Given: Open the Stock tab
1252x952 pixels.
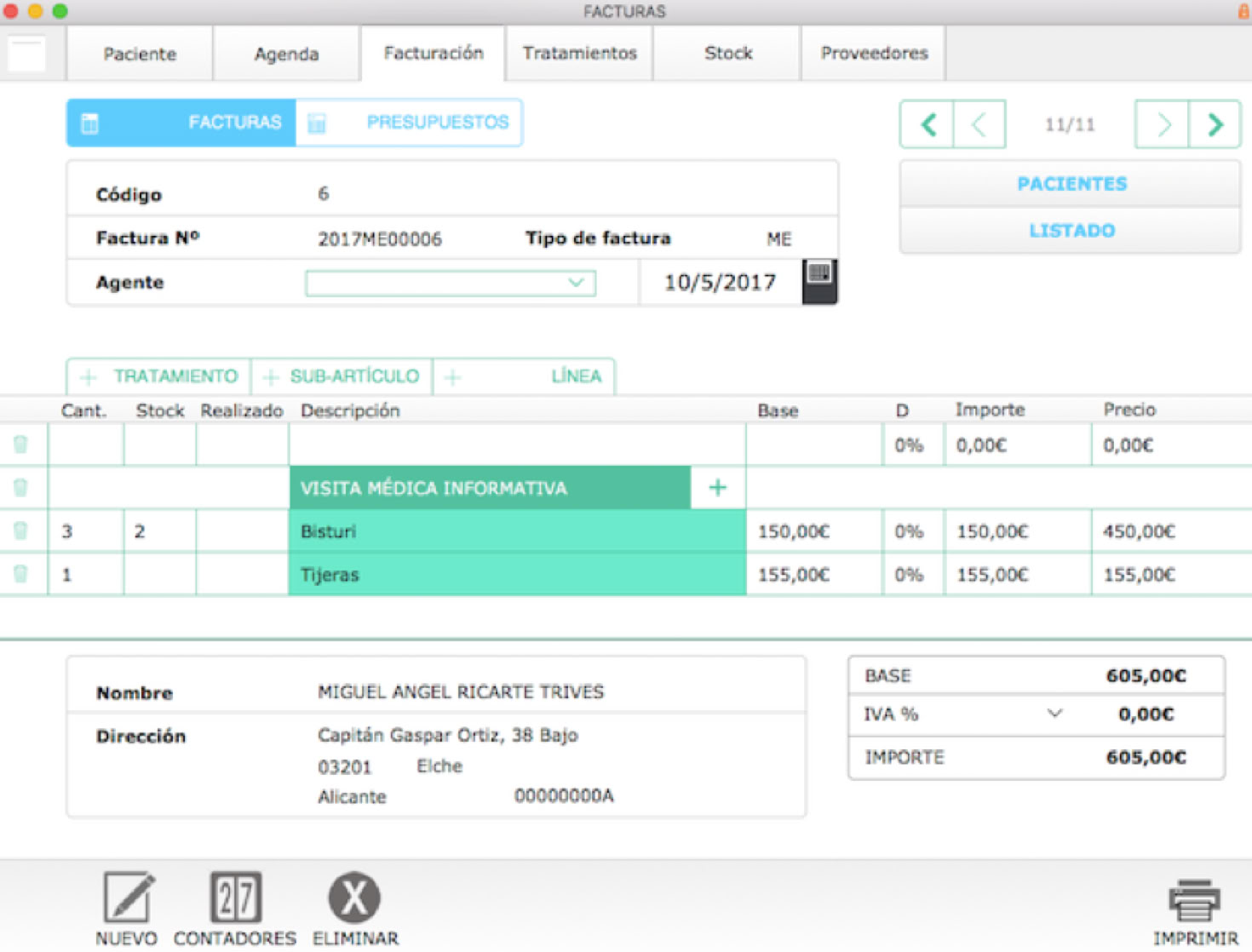Looking at the screenshot, I should 727,54.
